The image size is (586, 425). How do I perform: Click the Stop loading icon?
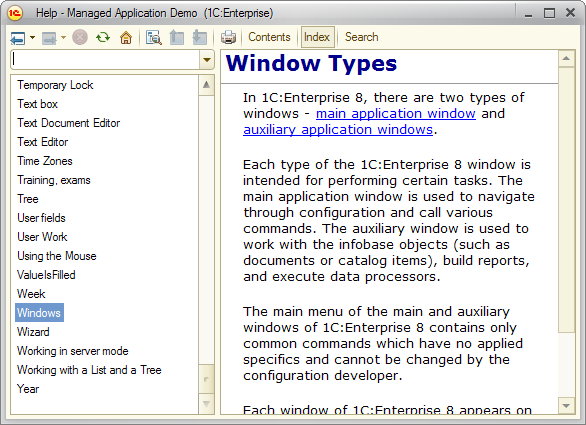click(x=80, y=37)
